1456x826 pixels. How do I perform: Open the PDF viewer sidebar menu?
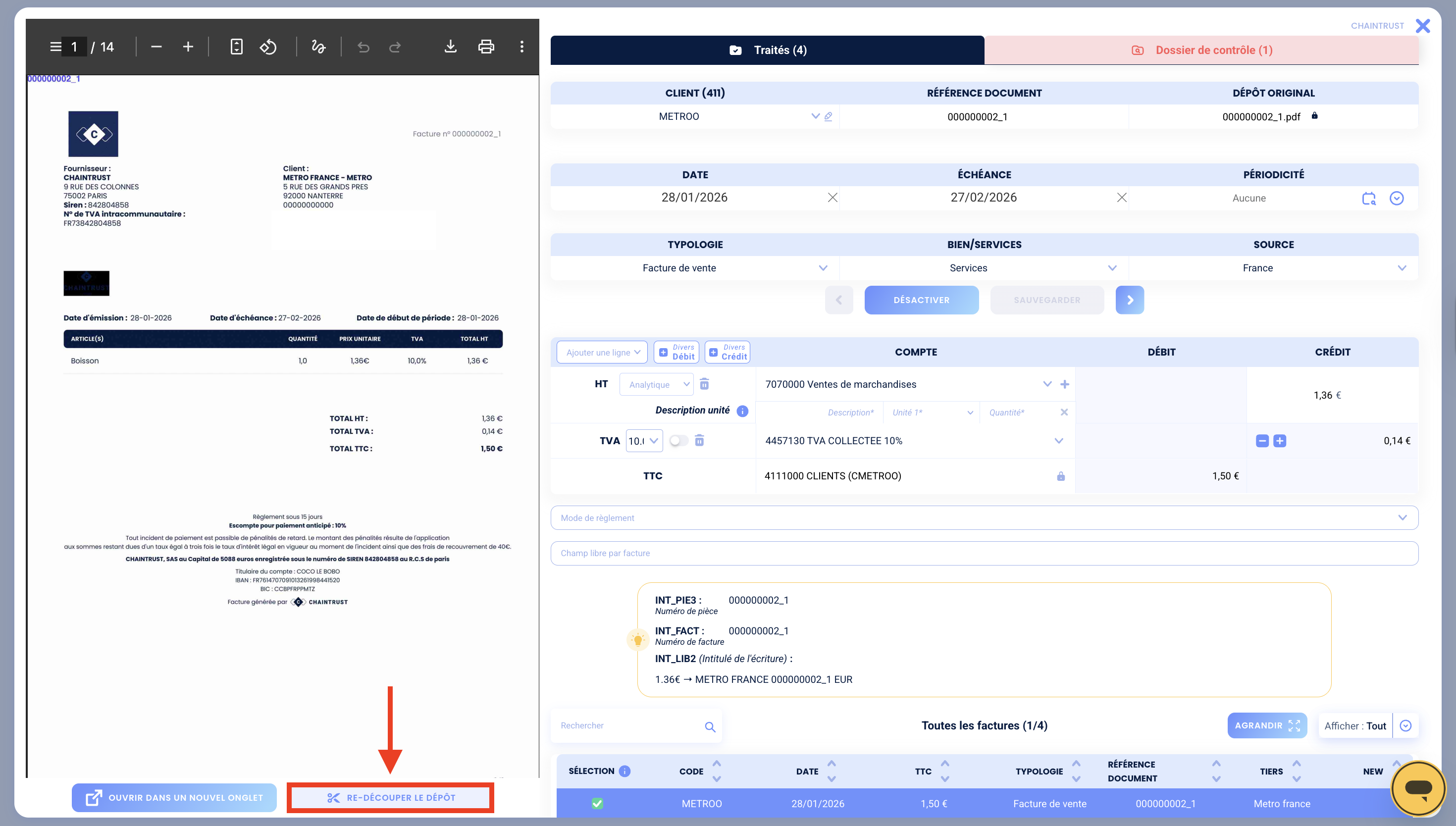click(55, 47)
